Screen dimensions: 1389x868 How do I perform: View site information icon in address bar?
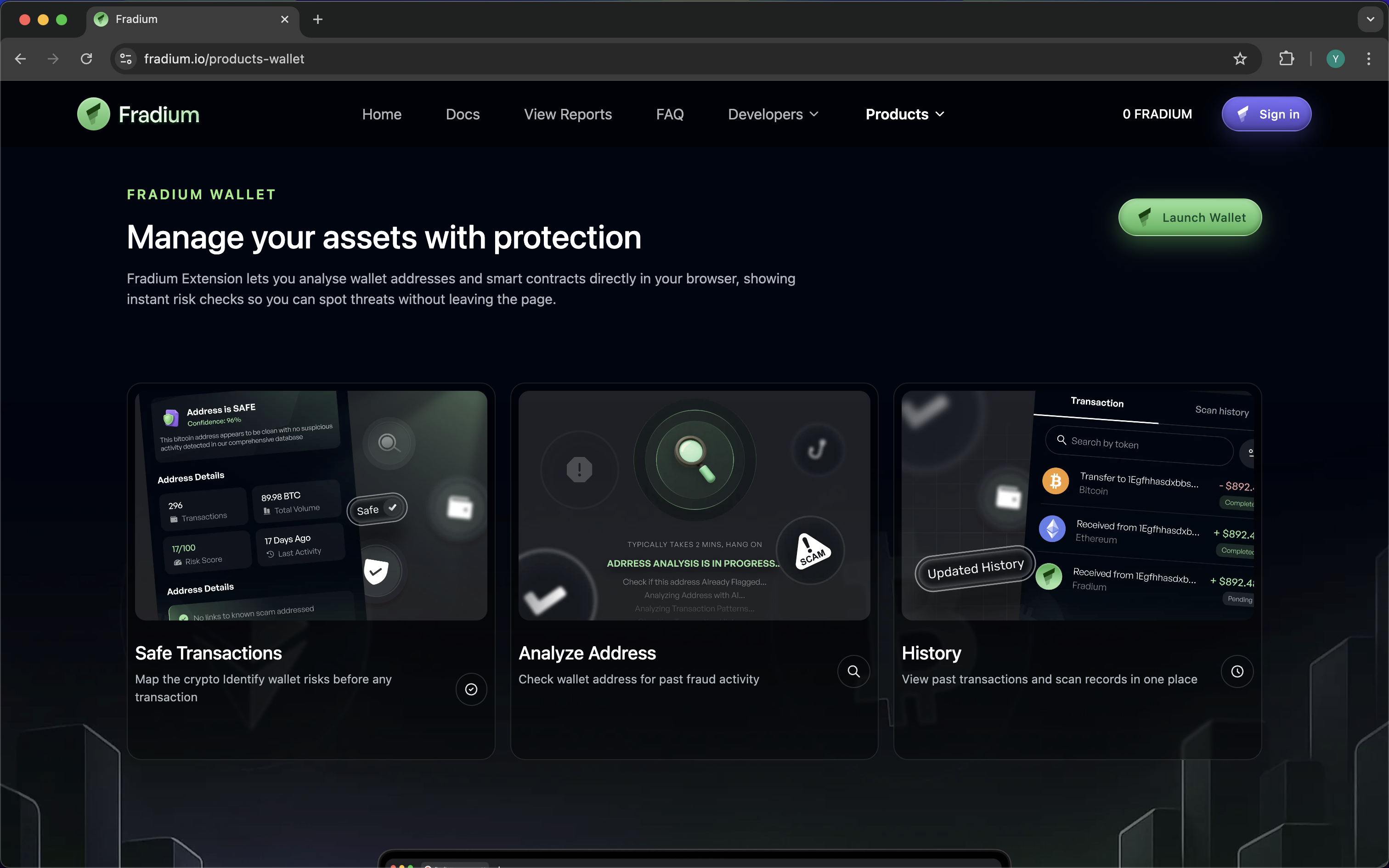126,59
